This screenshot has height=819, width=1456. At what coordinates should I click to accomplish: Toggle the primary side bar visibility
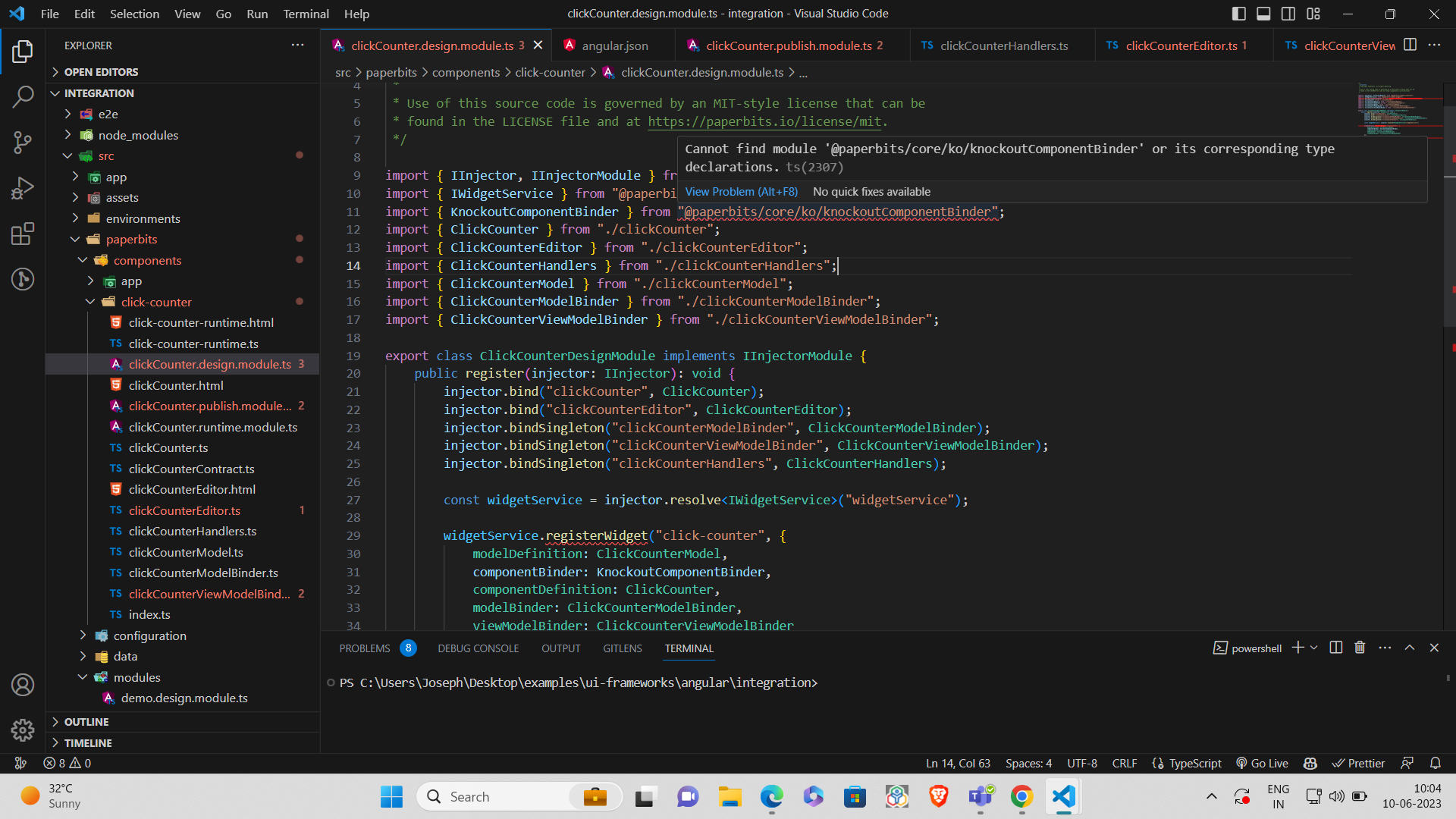1238,13
